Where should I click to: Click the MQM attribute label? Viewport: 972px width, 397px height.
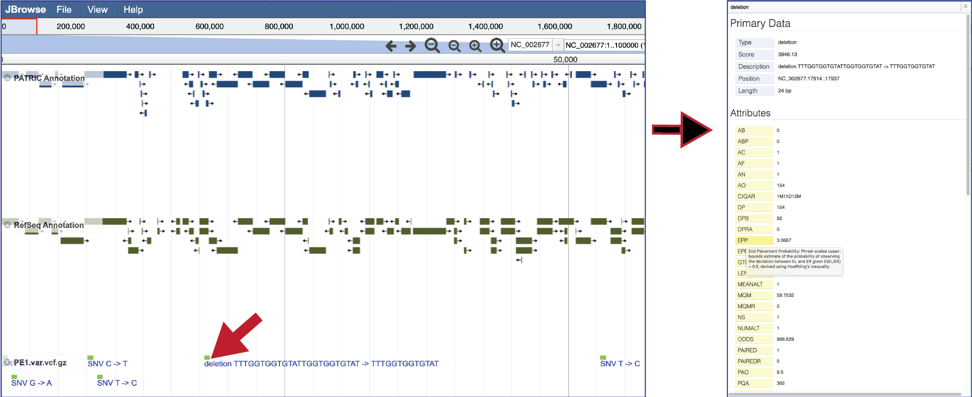(x=754, y=295)
